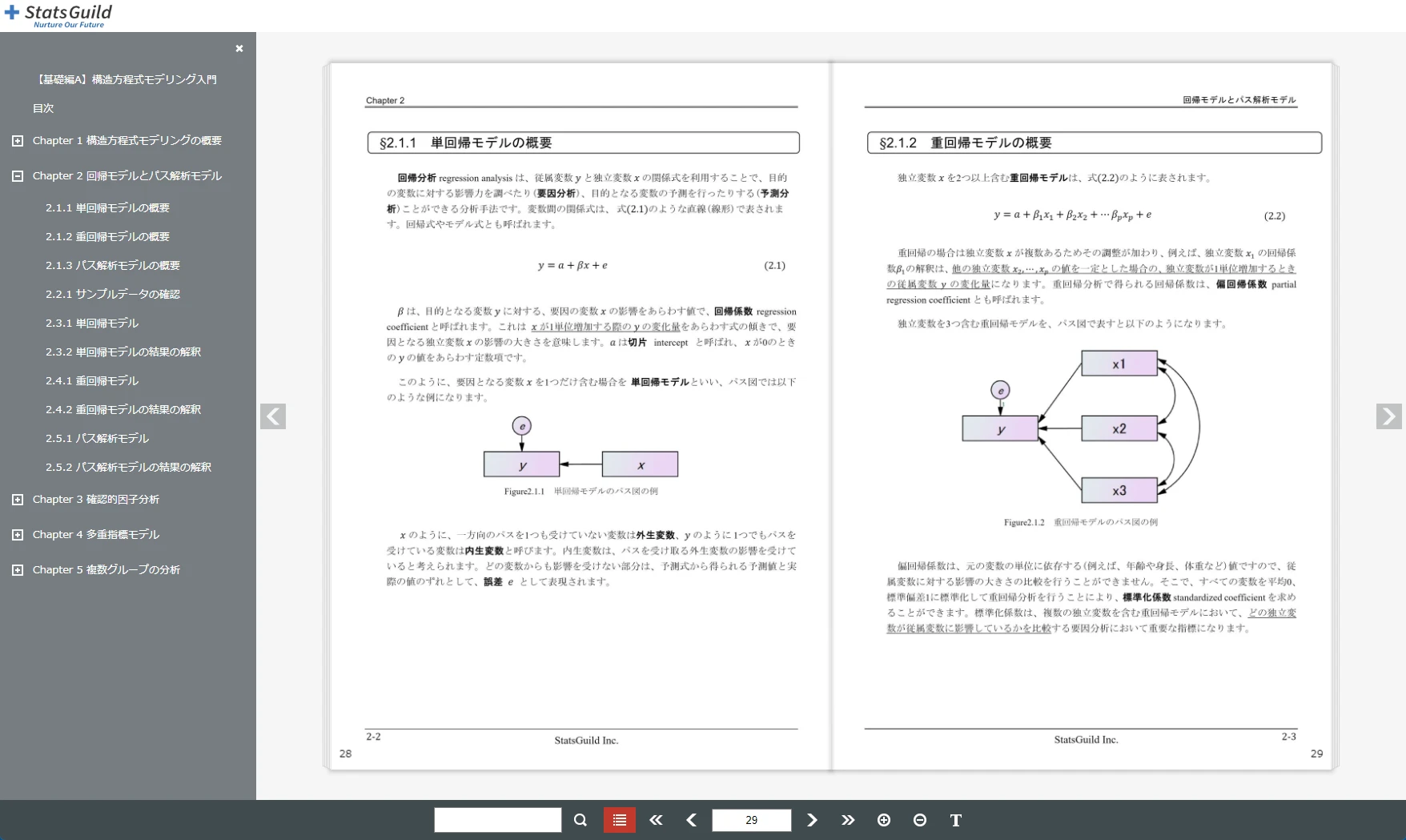The height and width of the screenshot is (840, 1406).
Task: Open section 2.1.3 パス解析モデルの概要
Action: tap(112, 265)
